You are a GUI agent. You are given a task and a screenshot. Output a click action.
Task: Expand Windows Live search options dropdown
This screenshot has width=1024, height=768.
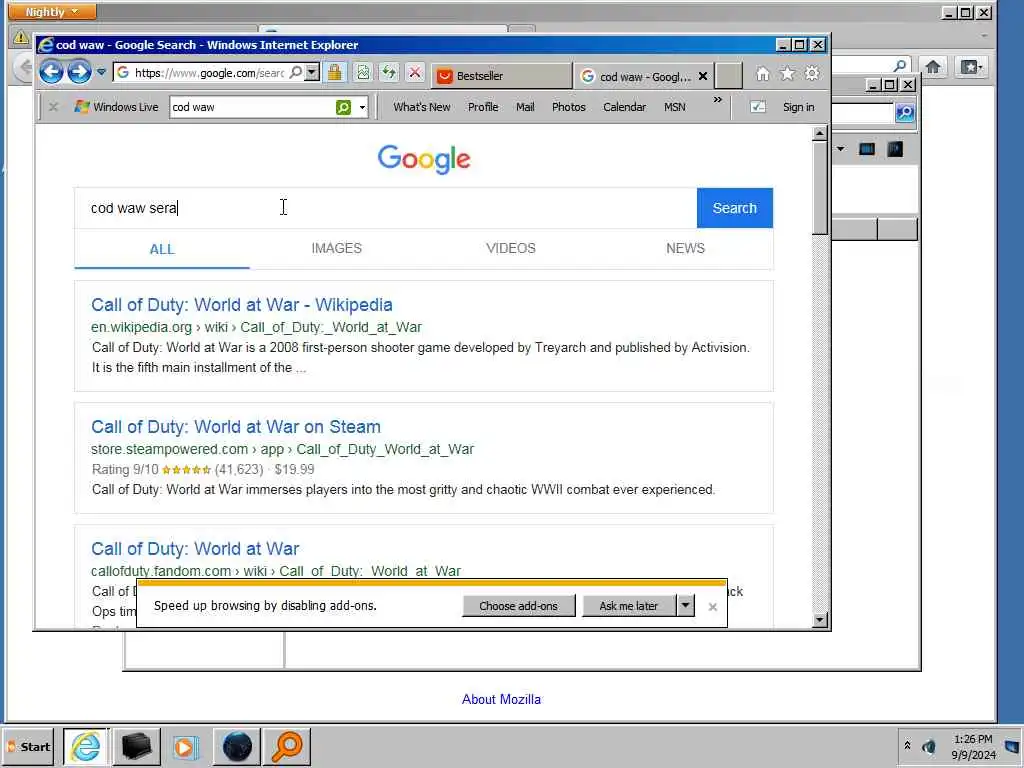point(362,107)
